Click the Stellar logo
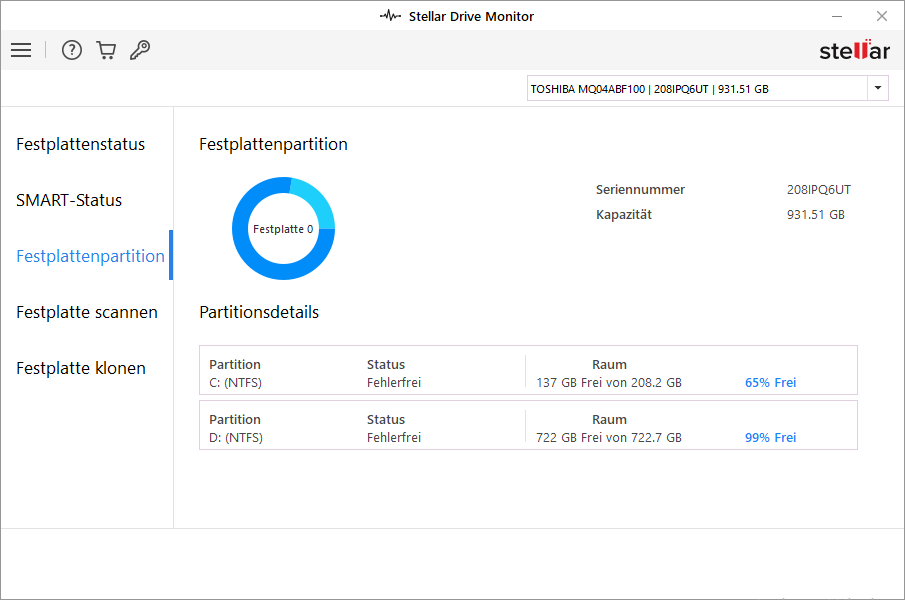Screen dimensions: 905x600 click(x=853, y=51)
